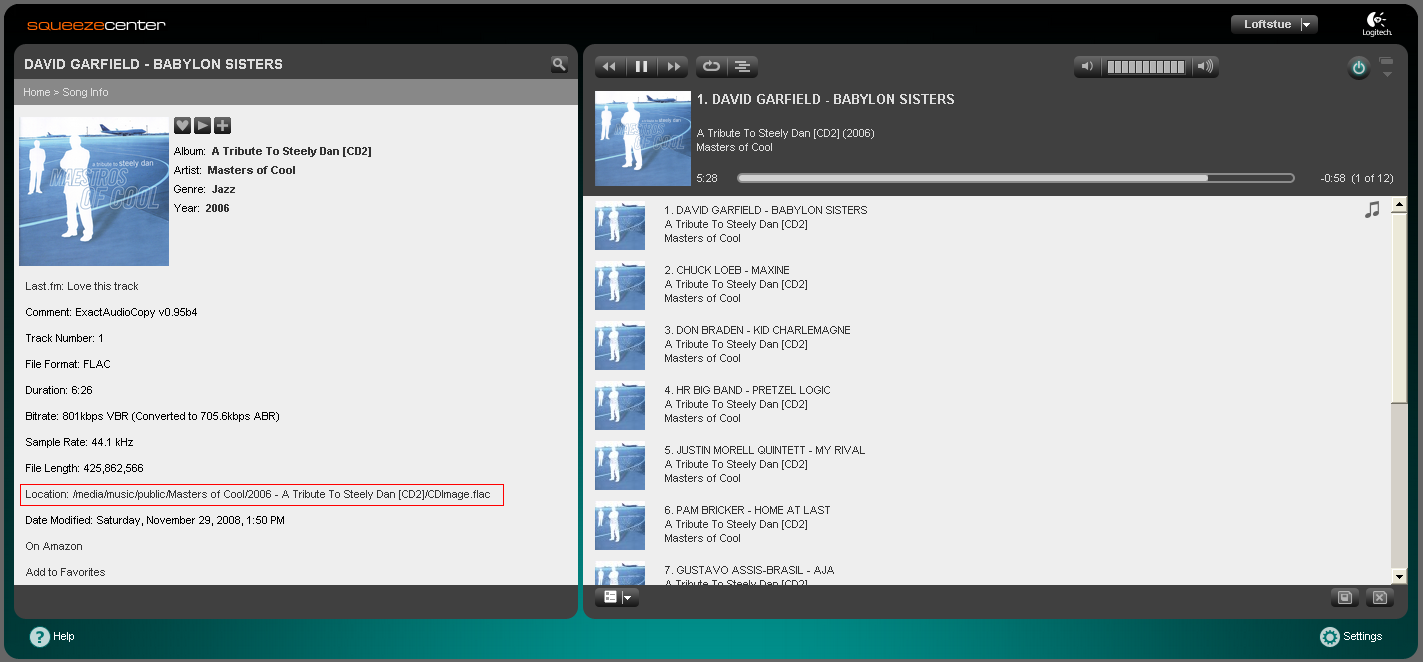The image size is (1423, 662).
Task: Skip to next track with fast-forward button
Action: [x=674, y=67]
